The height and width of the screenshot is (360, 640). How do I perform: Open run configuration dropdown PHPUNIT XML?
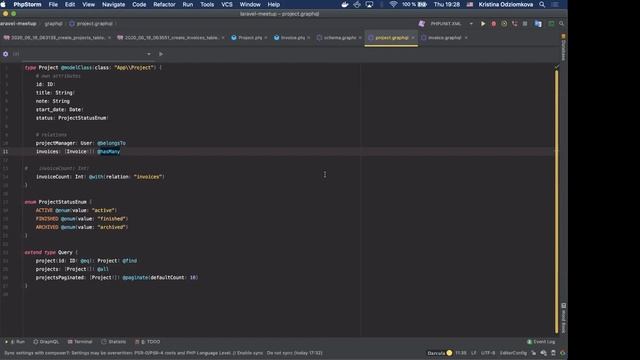click(451, 24)
